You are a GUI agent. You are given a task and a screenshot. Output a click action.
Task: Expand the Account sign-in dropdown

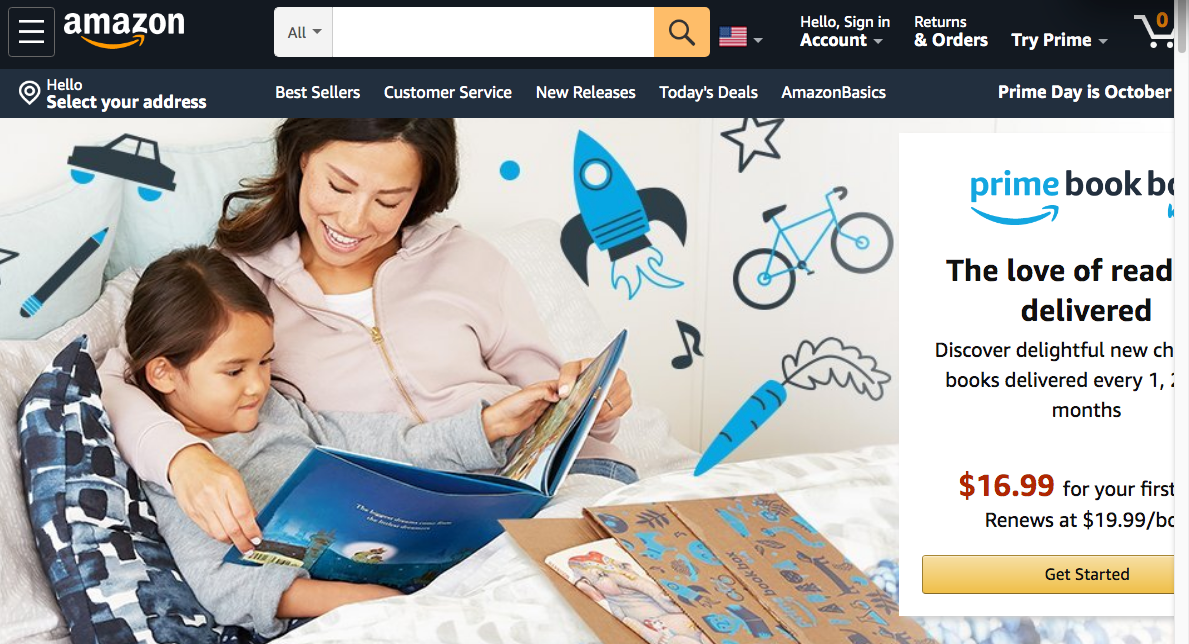tap(844, 32)
